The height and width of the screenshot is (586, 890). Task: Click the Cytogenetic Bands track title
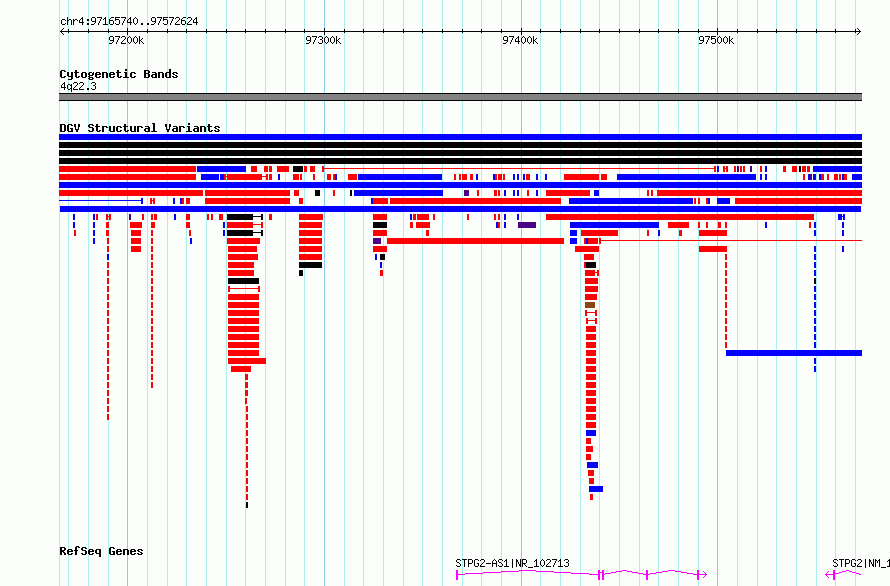tap(119, 74)
